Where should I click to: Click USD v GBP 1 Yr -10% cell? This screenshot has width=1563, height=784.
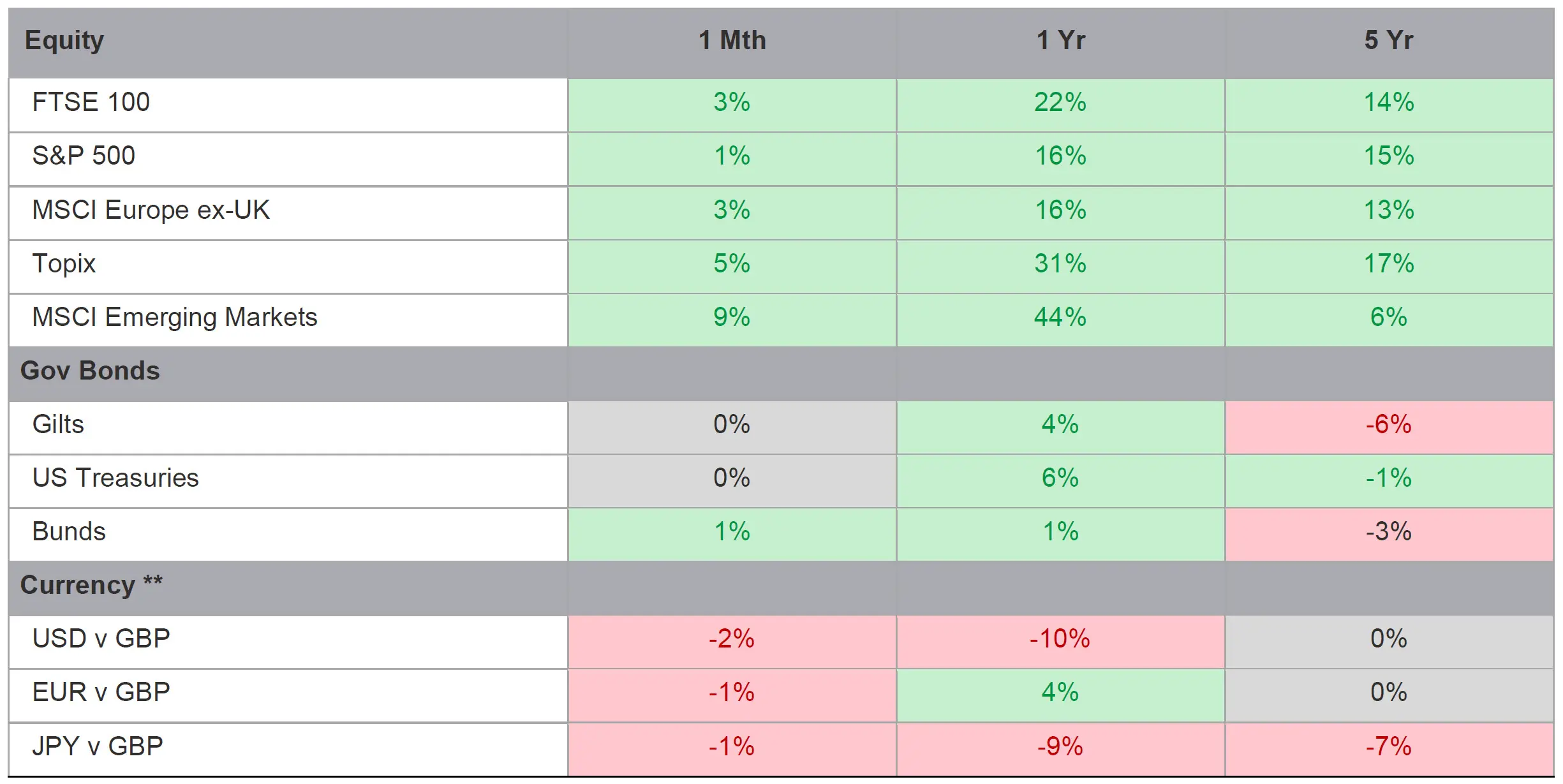tap(1060, 639)
